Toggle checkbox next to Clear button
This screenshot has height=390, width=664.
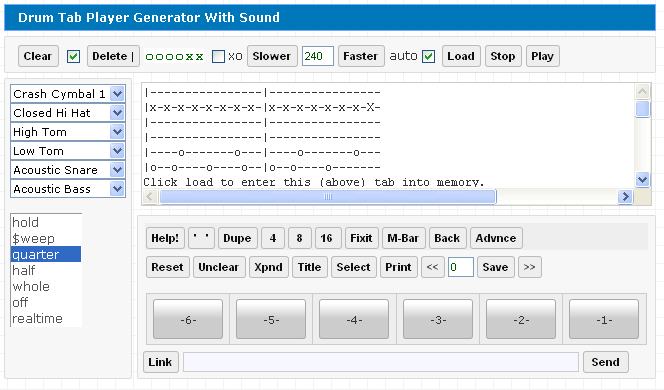(73, 56)
